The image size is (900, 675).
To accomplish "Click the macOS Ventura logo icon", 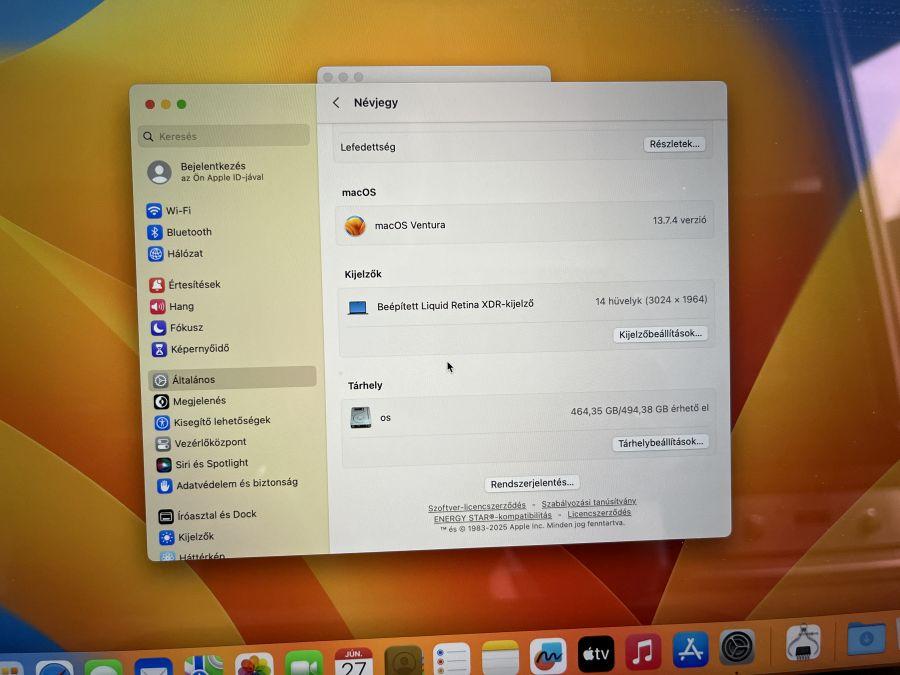I will [x=355, y=226].
